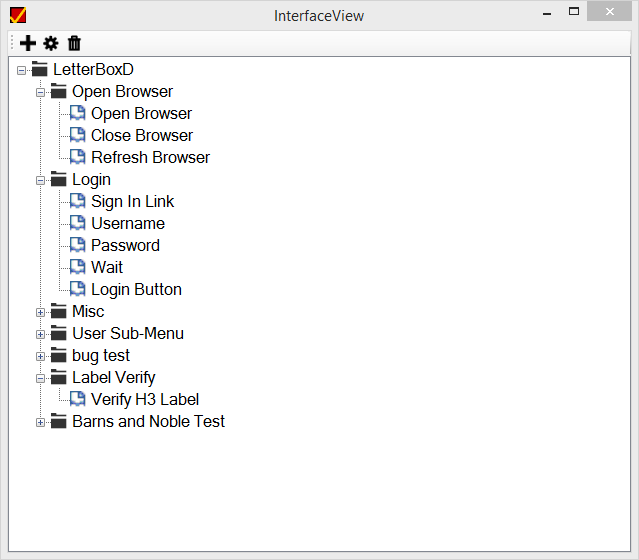Click the InterfaceView app logo icon
Viewport: 639px width, 560px height.
(x=18, y=15)
